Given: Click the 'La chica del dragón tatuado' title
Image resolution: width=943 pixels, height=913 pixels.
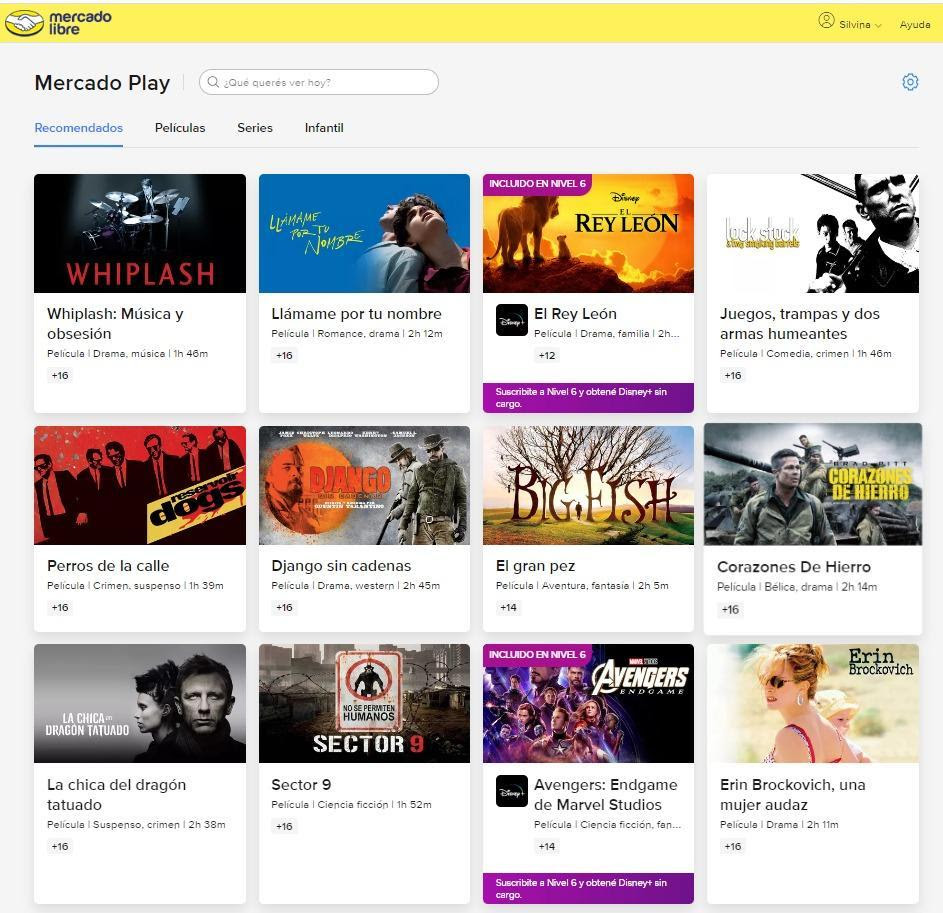Looking at the screenshot, I should point(117,795).
